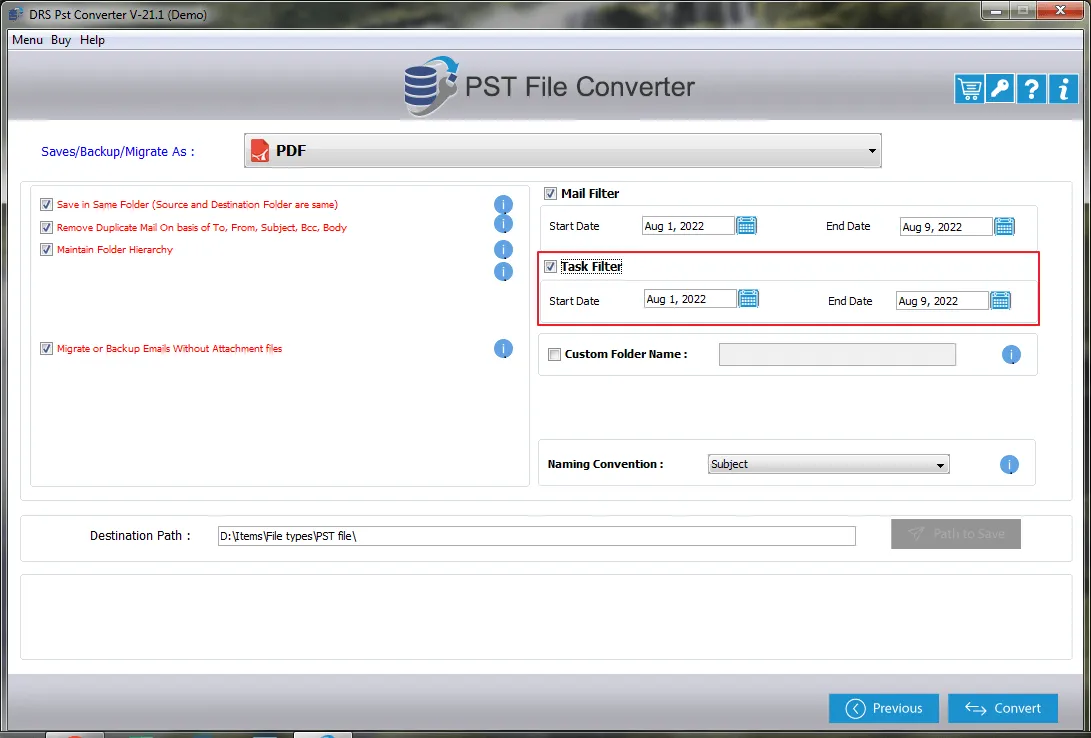1091x738 pixels.
Task: Click info icon beside Naming Convention
Action: click(1009, 465)
